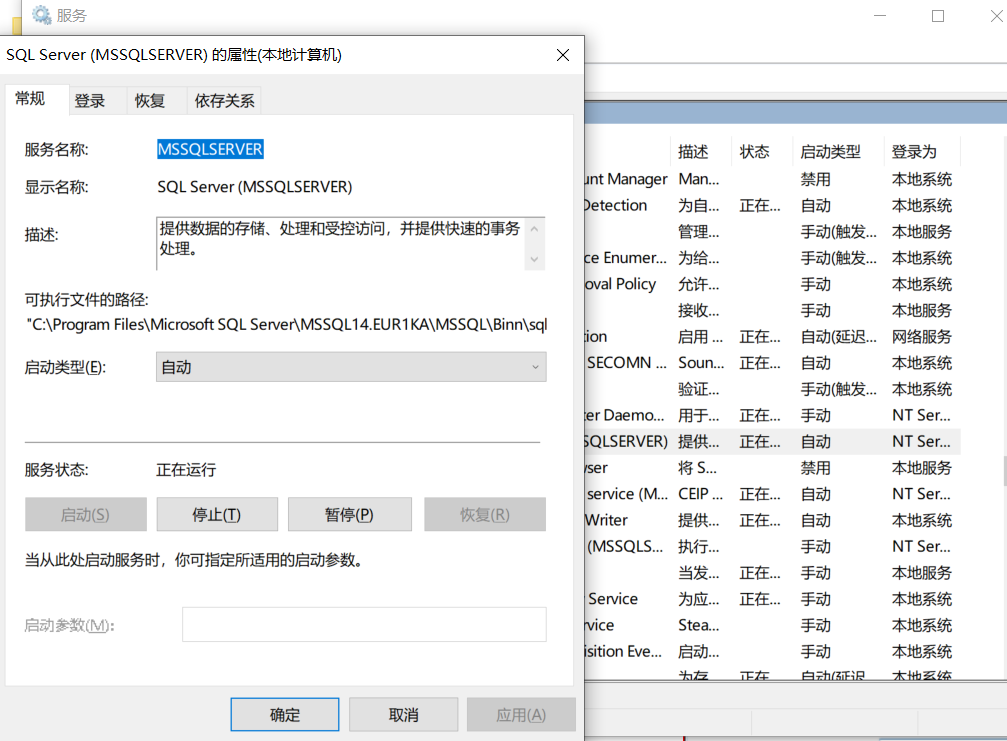This screenshot has width=1007, height=741.
Task: Click the description text 提供数据的存储
Action: click(340, 238)
